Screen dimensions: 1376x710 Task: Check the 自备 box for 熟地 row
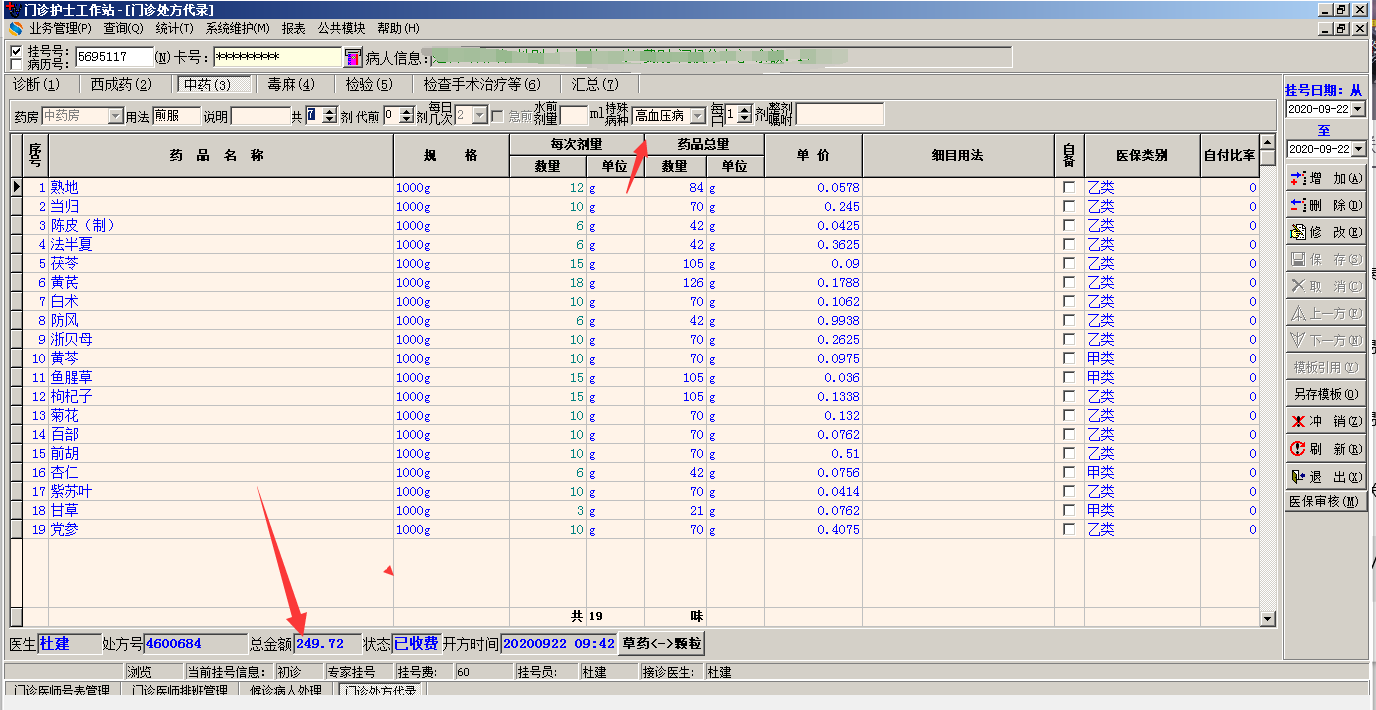point(1069,188)
